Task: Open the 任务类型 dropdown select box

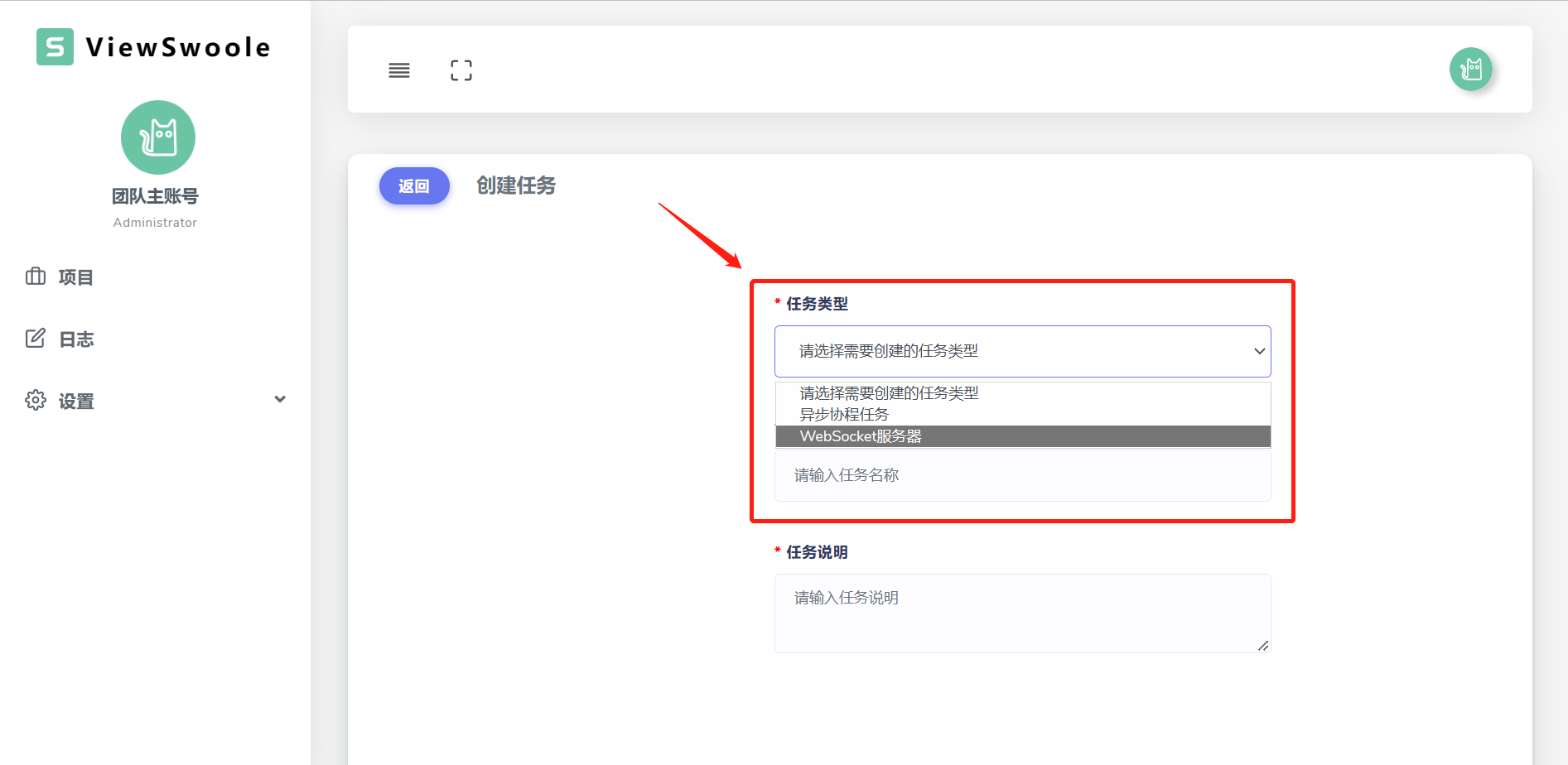Action: pyautogui.click(x=1022, y=351)
